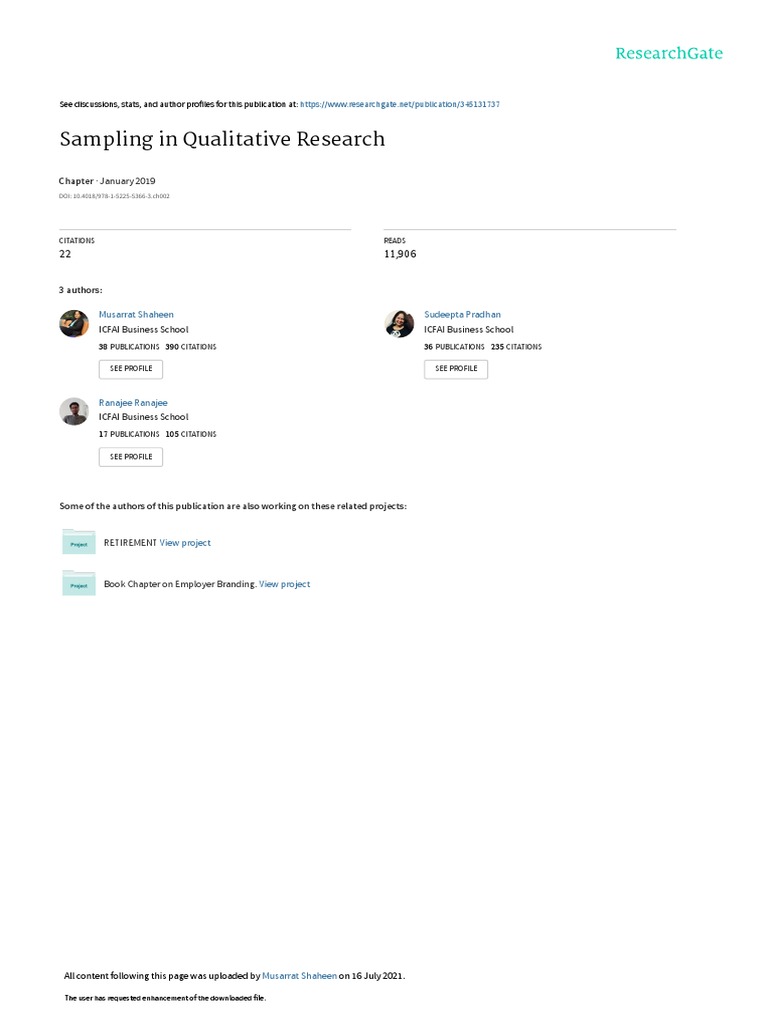
Task: Click Sudeepta Pradhan's profile photo
Action: click(x=399, y=324)
